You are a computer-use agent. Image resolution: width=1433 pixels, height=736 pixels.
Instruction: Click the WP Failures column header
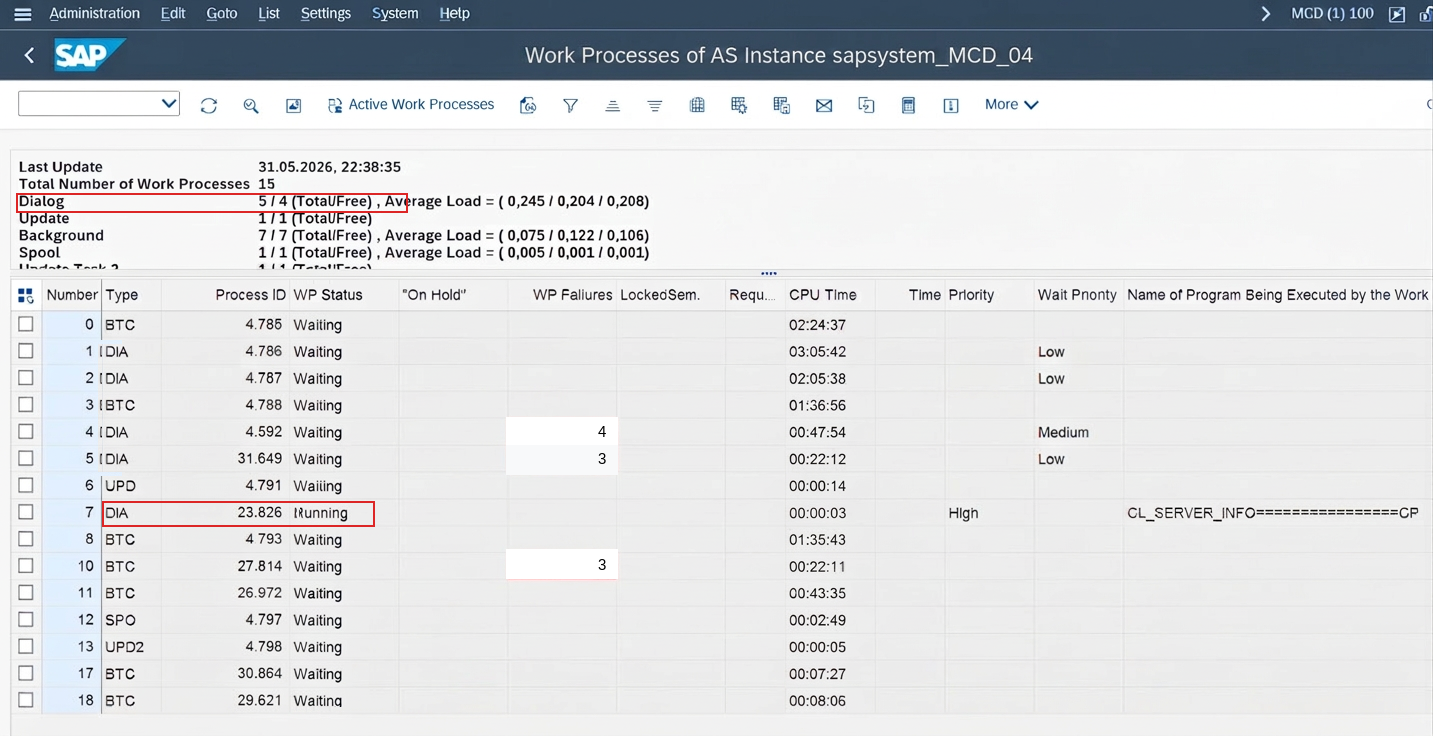point(562,295)
